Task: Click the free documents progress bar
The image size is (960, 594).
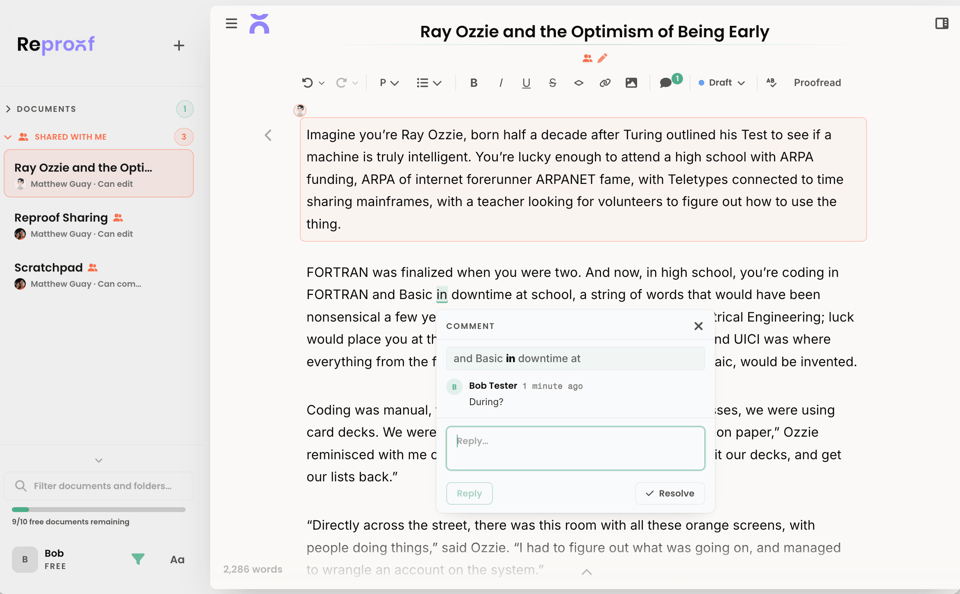Action: click(x=99, y=509)
